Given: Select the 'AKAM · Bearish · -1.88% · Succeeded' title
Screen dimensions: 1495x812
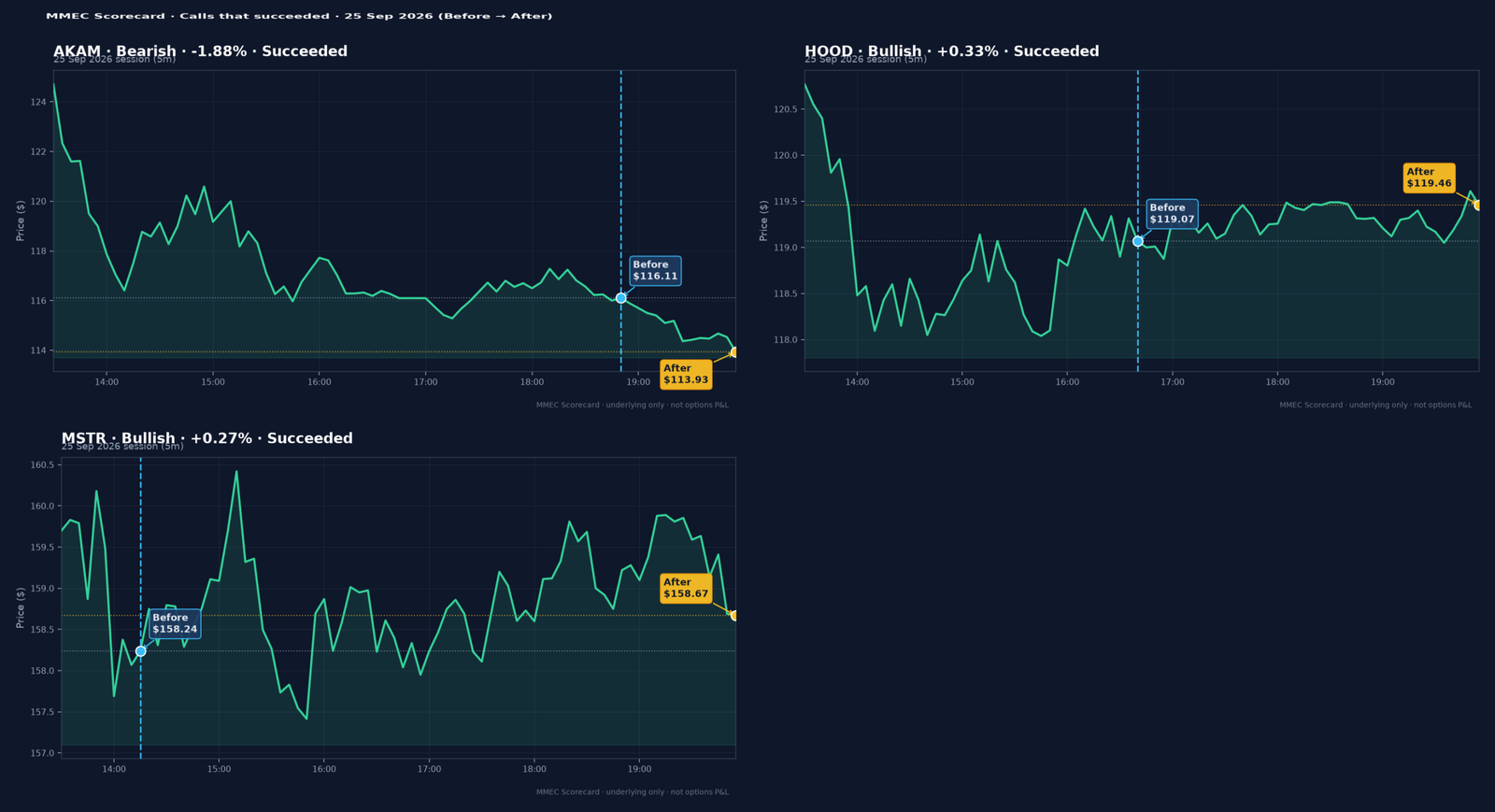Looking at the screenshot, I should click(200, 51).
